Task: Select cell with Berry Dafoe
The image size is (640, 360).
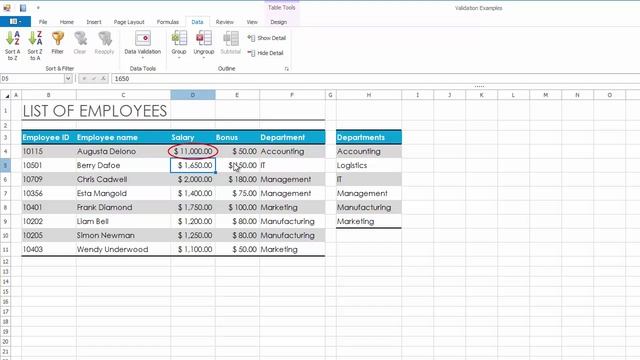Action: click(x=123, y=165)
